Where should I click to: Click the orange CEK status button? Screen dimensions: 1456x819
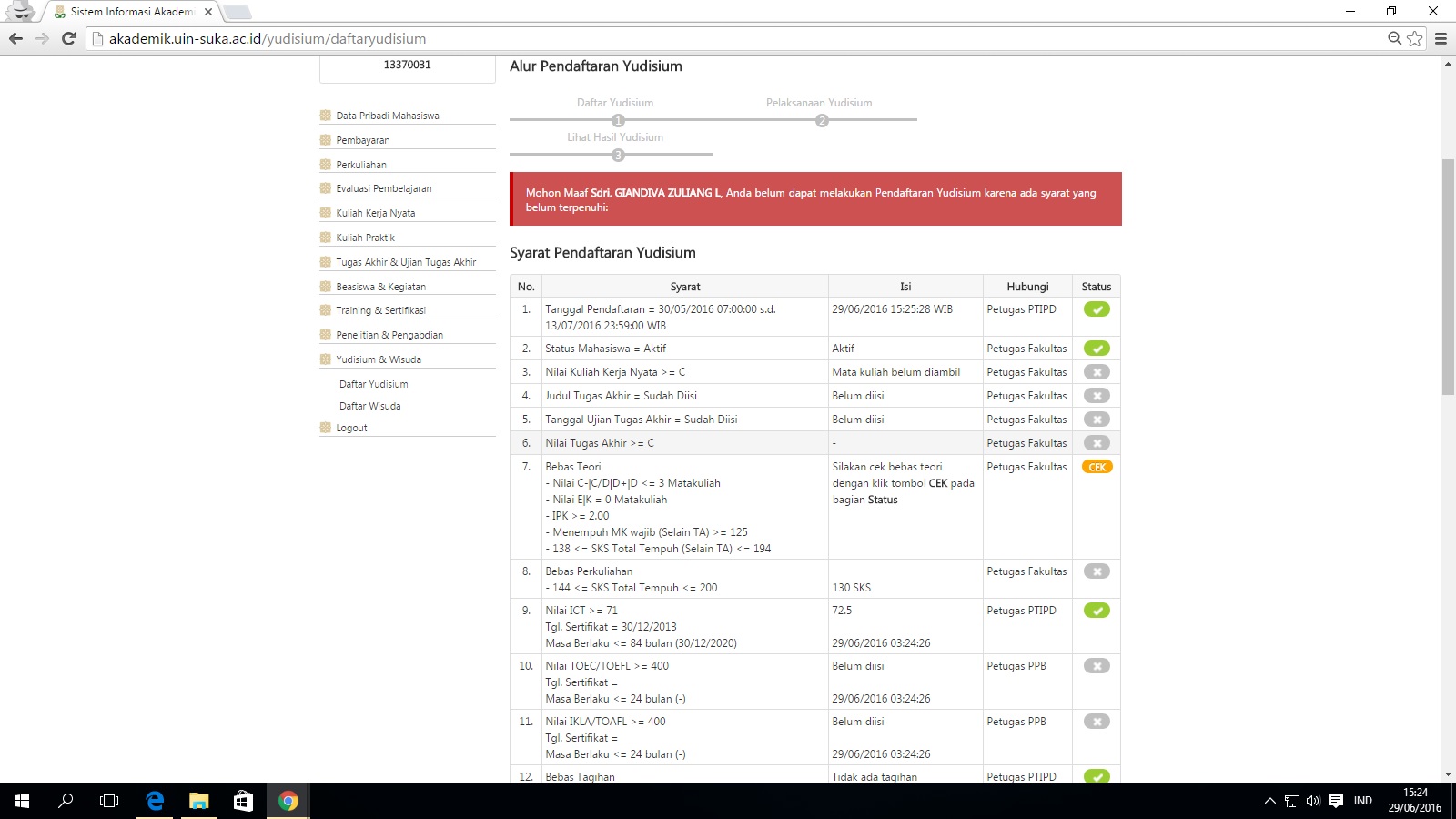(x=1097, y=467)
